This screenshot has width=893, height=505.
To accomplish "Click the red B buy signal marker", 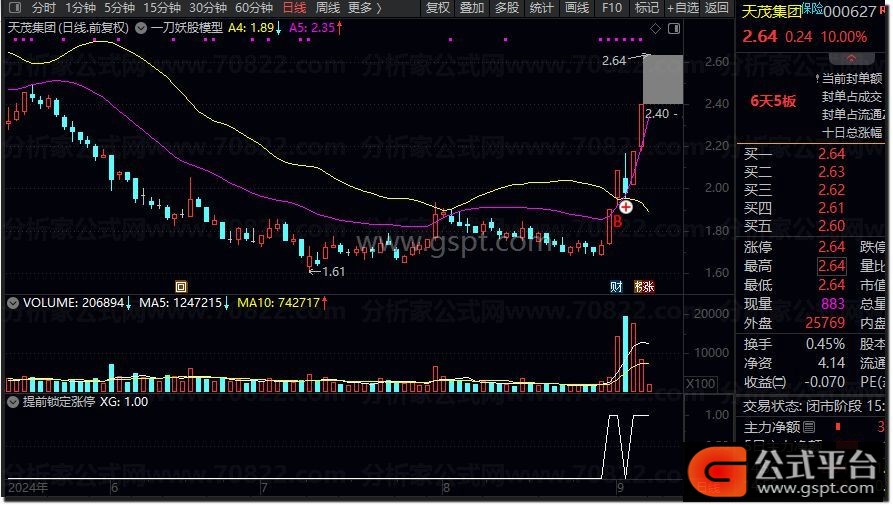I will pyautogui.click(x=617, y=221).
